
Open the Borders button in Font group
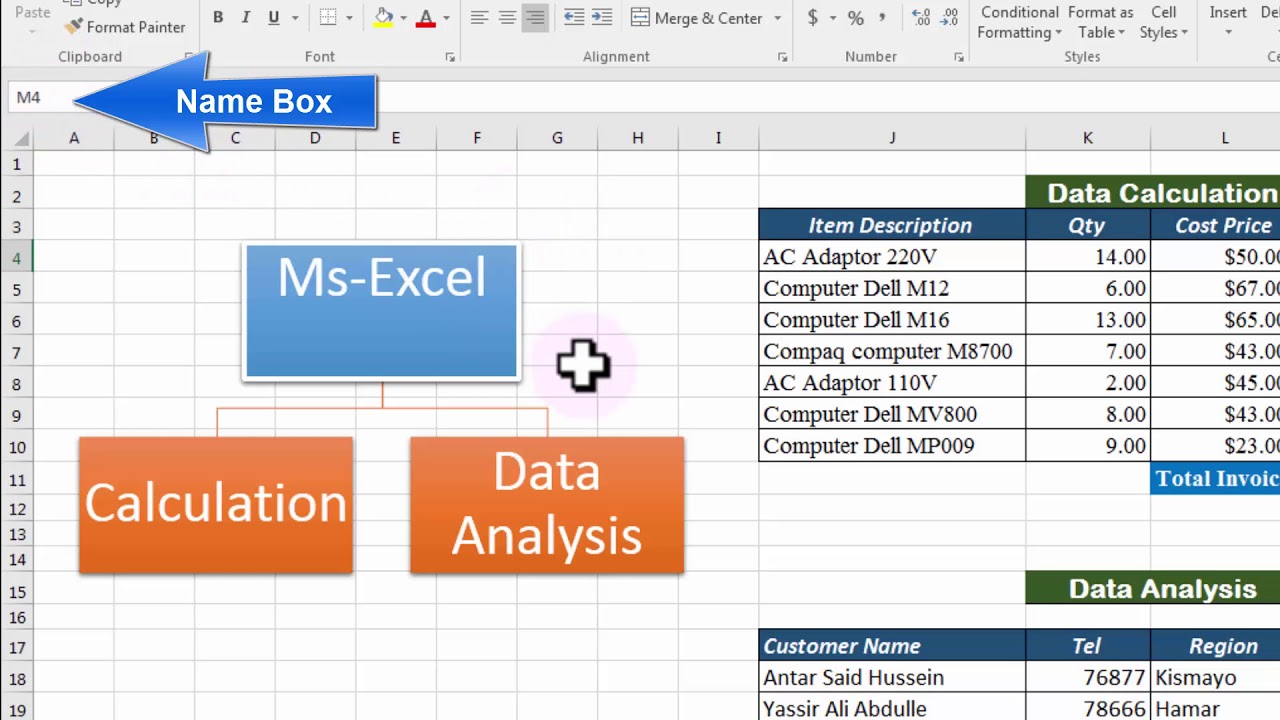point(328,18)
